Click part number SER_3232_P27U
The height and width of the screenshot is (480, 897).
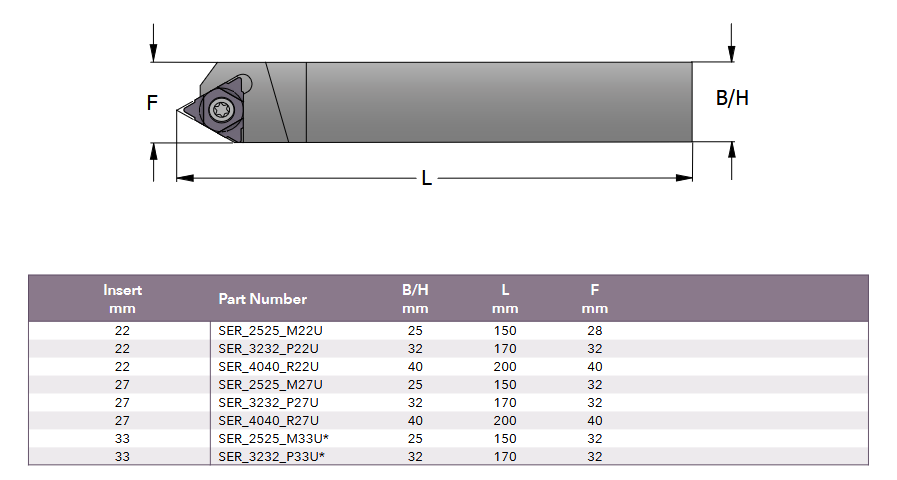270,403
